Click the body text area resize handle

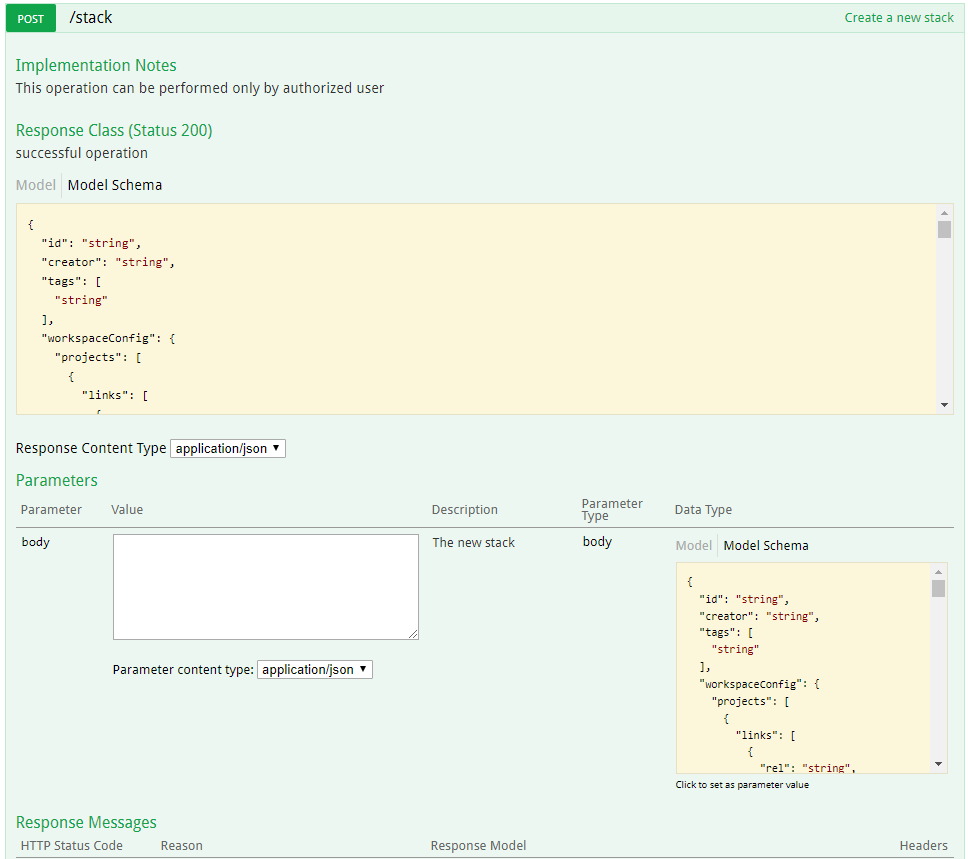[413, 634]
